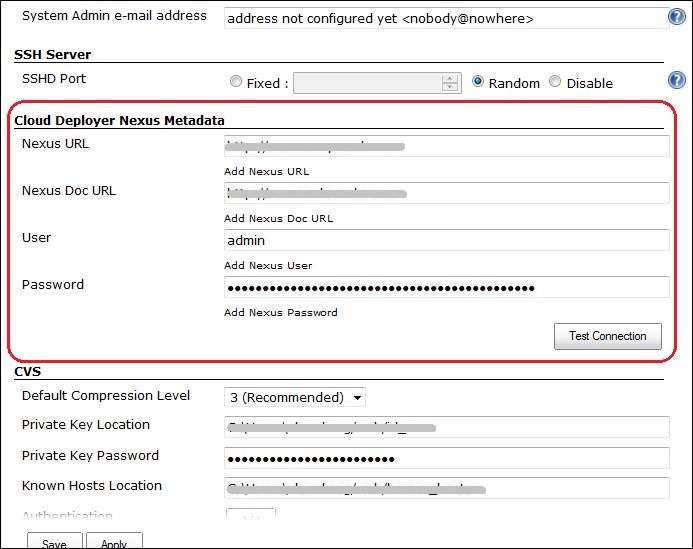Edit the System Admin e-mail address field
Viewport: 693px width, 549px height.
point(446,19)
